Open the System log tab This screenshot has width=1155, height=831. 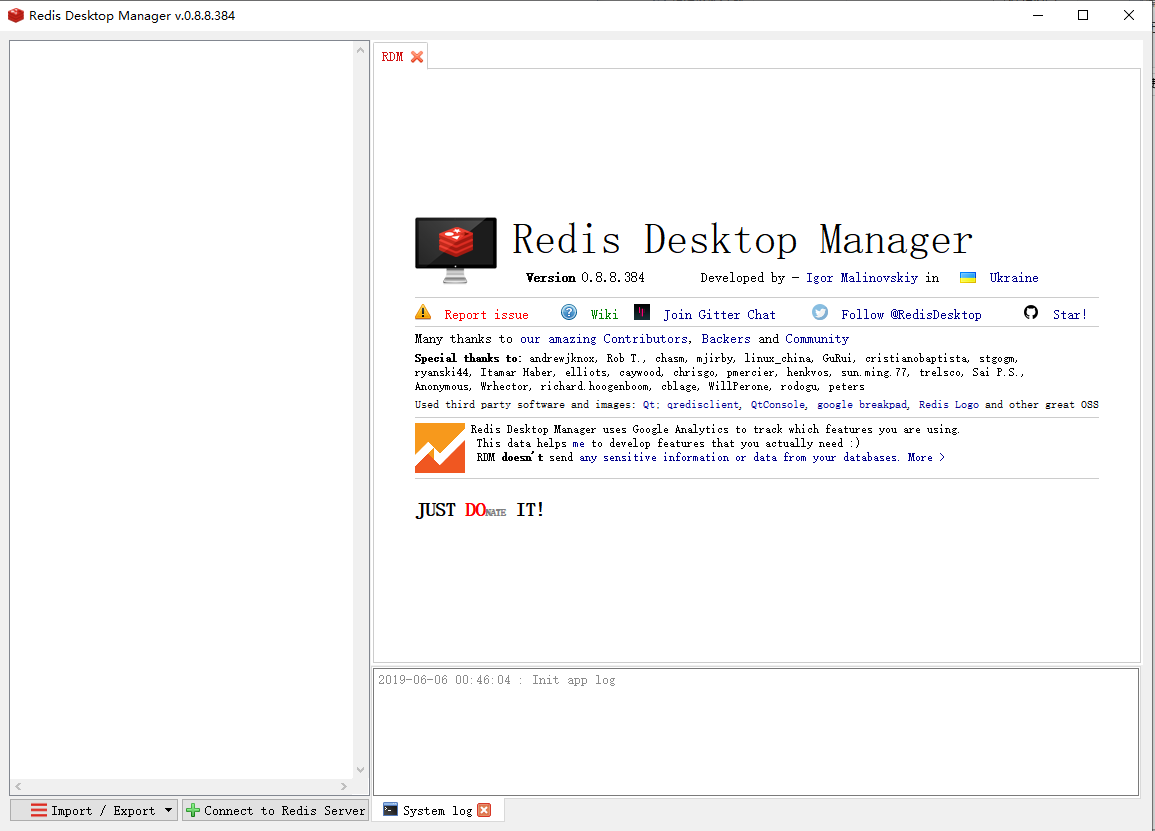tap(438, 810)
